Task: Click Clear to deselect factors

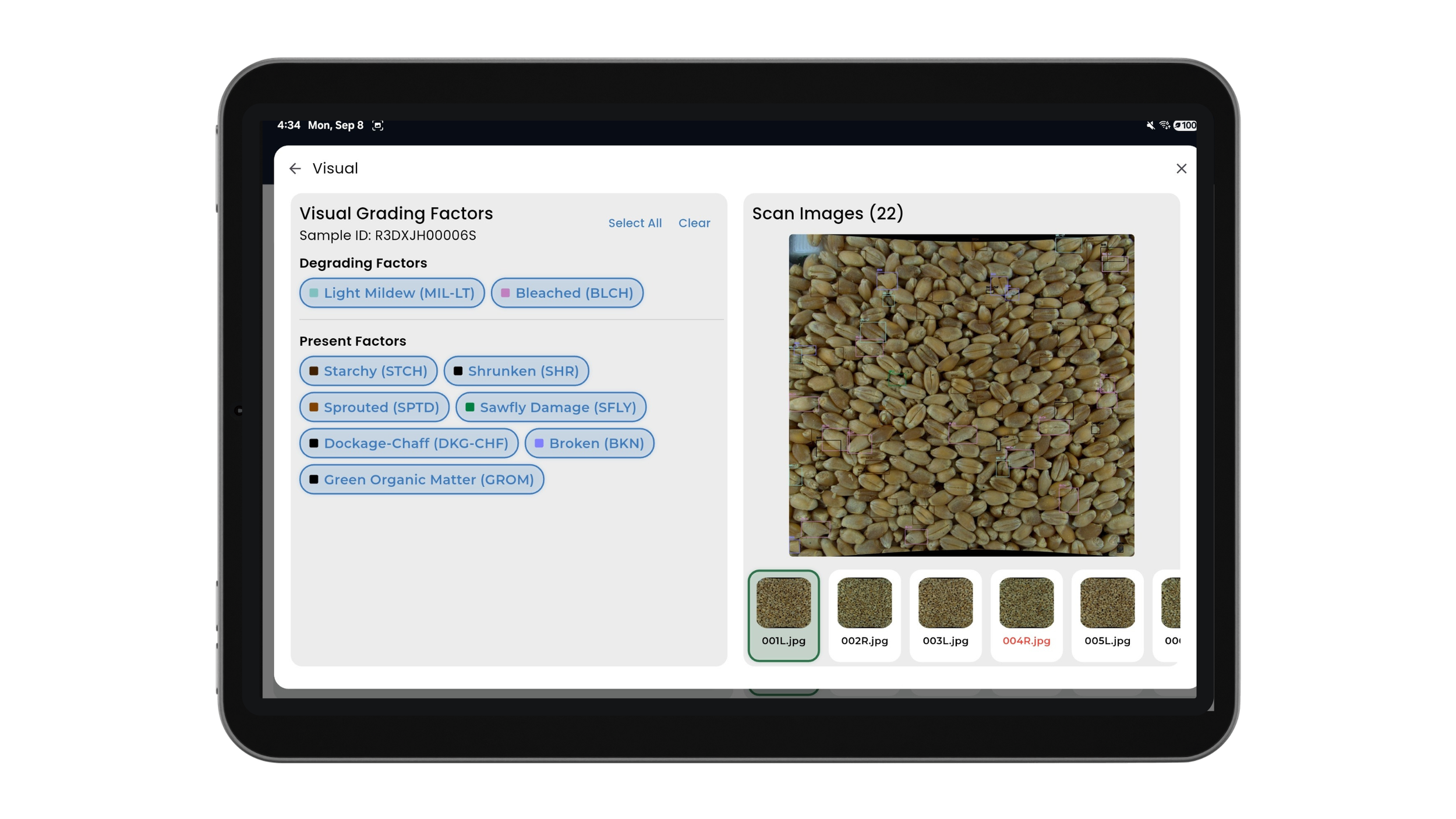Action: pos(694,223)
